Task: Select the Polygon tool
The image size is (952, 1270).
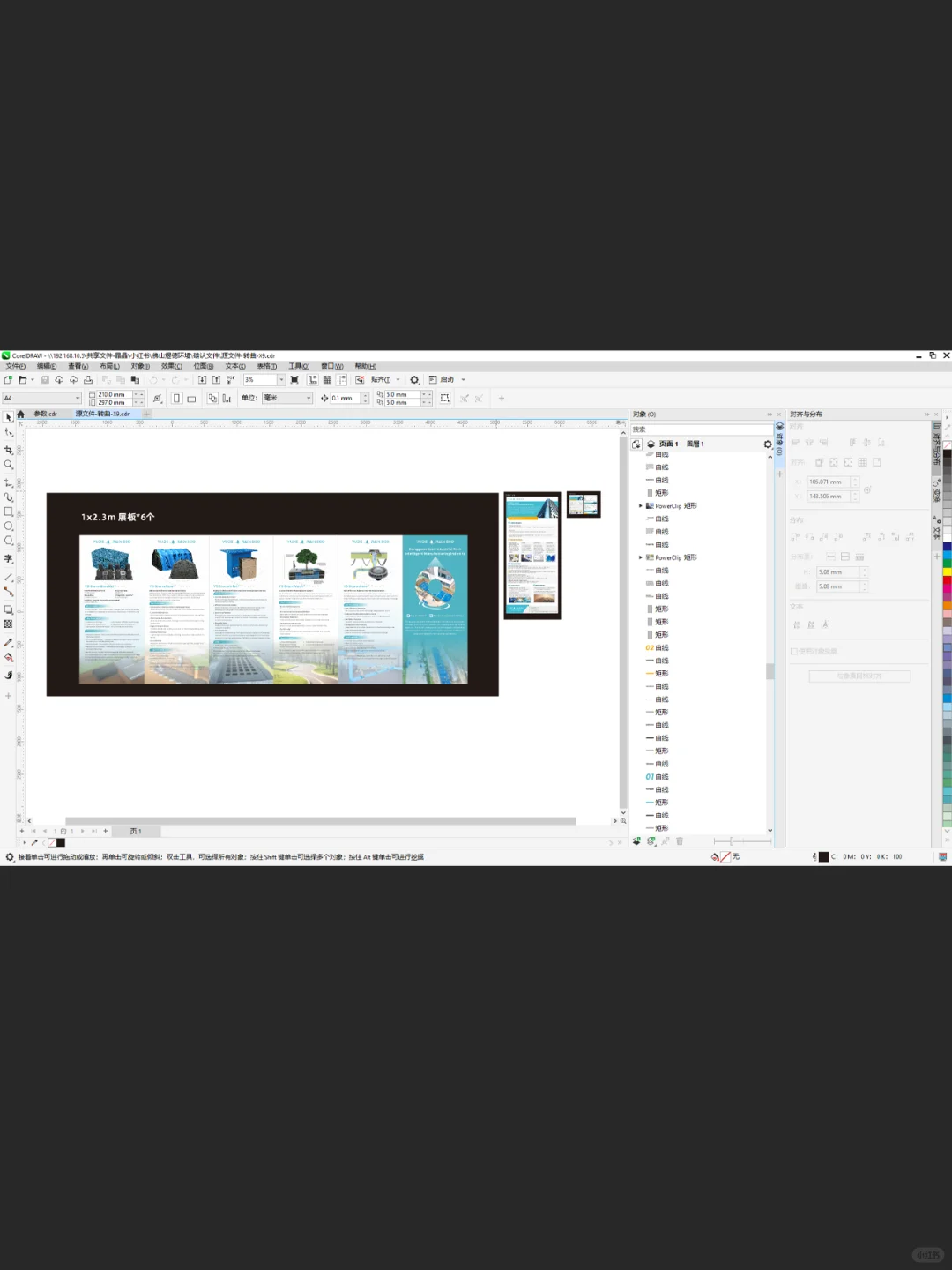Action: pyautogui.click(x=9, y=541)
